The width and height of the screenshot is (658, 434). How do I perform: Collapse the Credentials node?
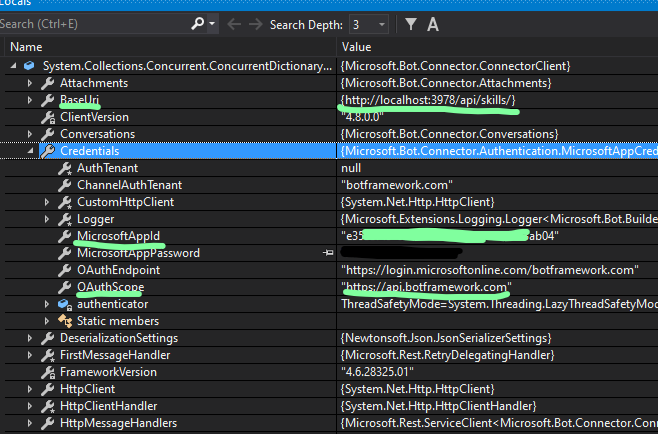(x=30, y=150)
